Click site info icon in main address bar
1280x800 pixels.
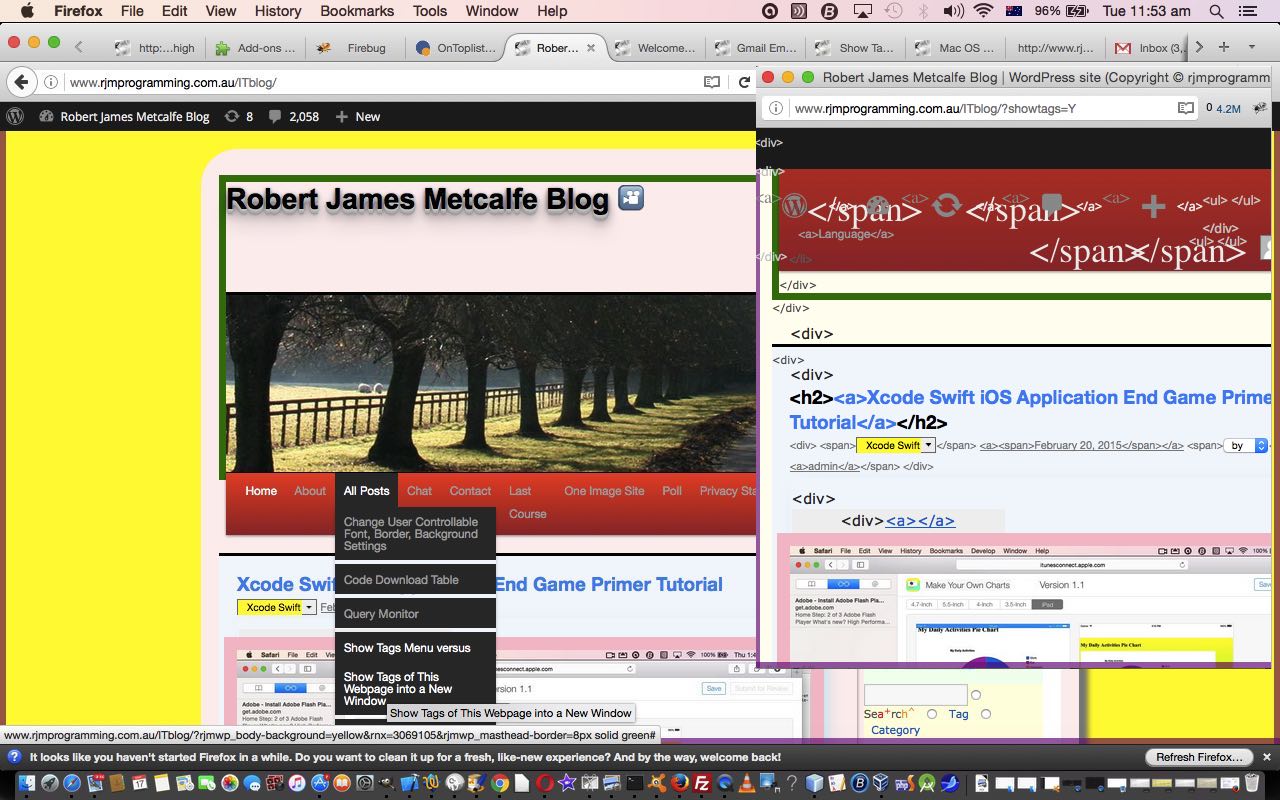(50, 83)
